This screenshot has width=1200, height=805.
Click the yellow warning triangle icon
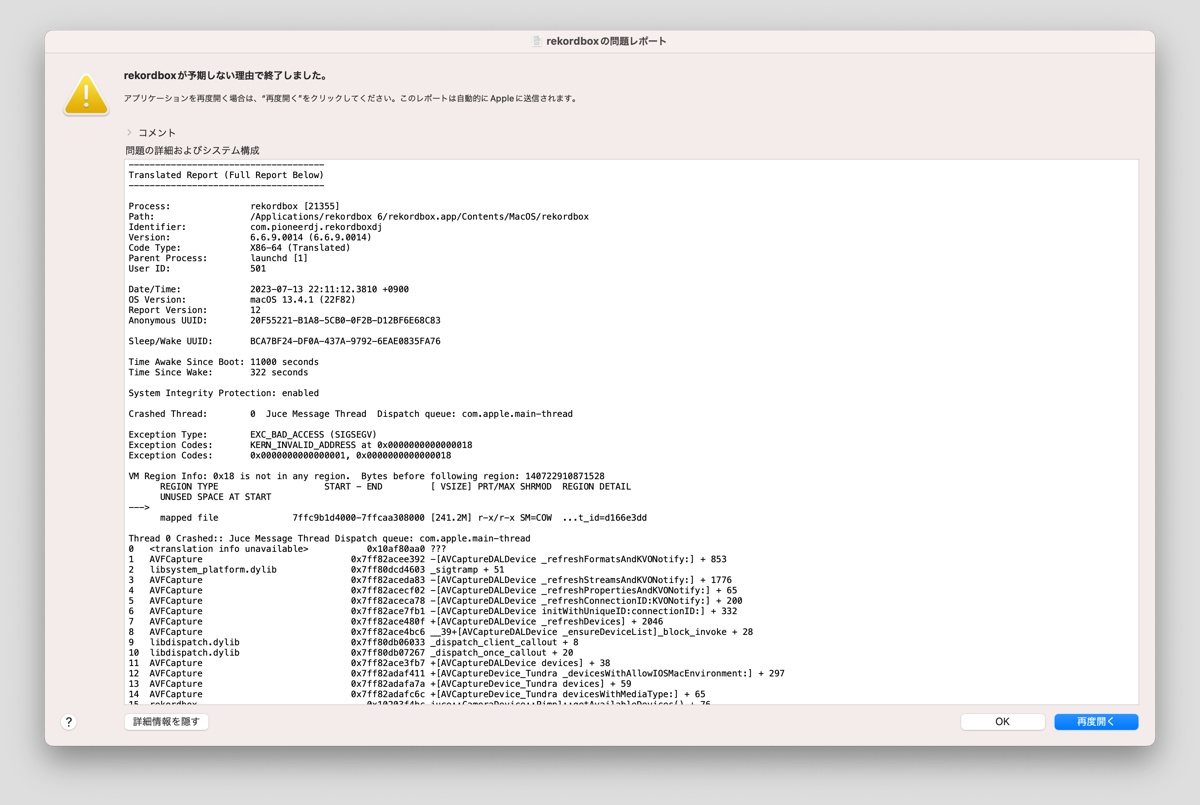[x=86, y=95]
